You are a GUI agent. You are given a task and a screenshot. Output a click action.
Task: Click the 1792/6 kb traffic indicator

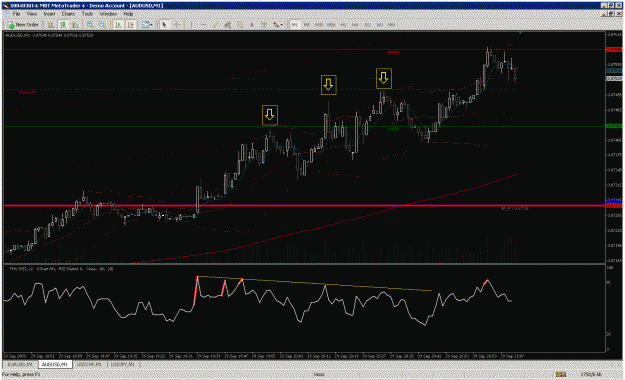[x=591, y=374]
